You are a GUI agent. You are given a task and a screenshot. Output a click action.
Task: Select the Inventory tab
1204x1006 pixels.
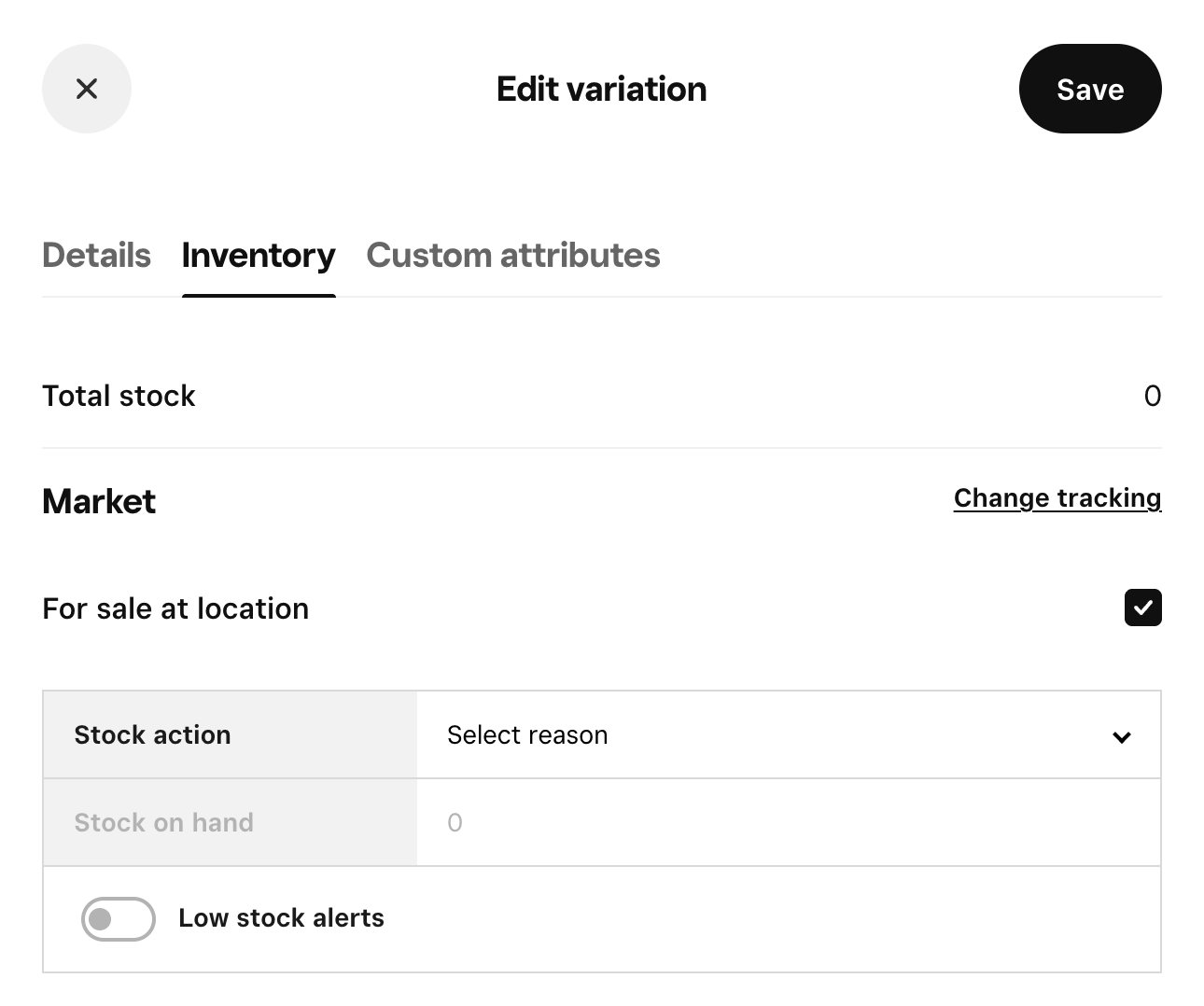(259, 255)
